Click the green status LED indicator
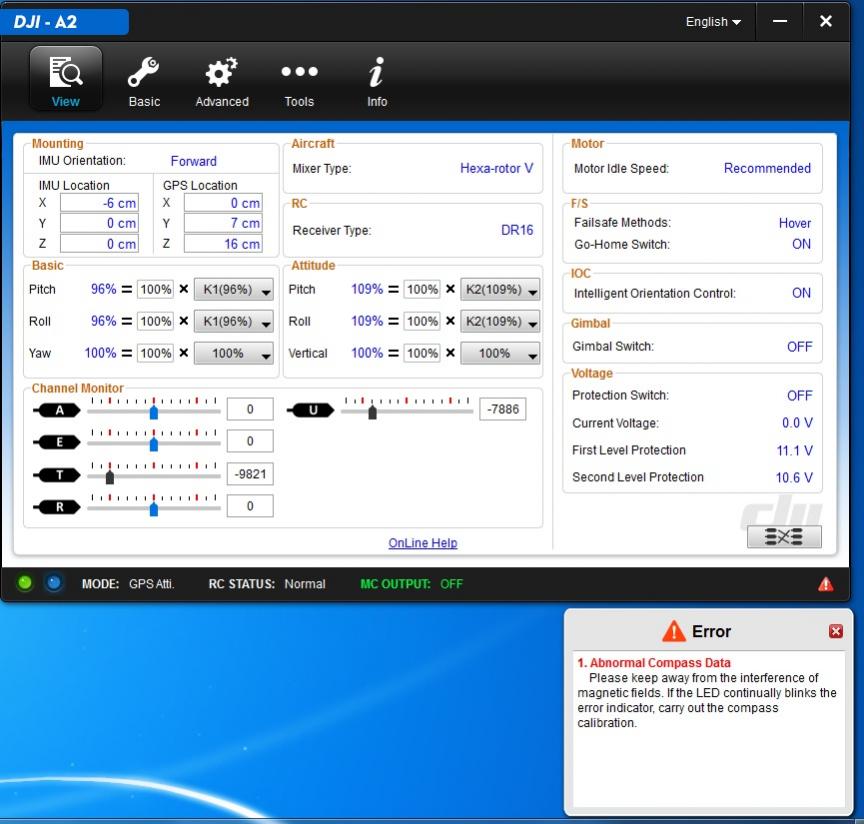 click(x=25, y=583)
